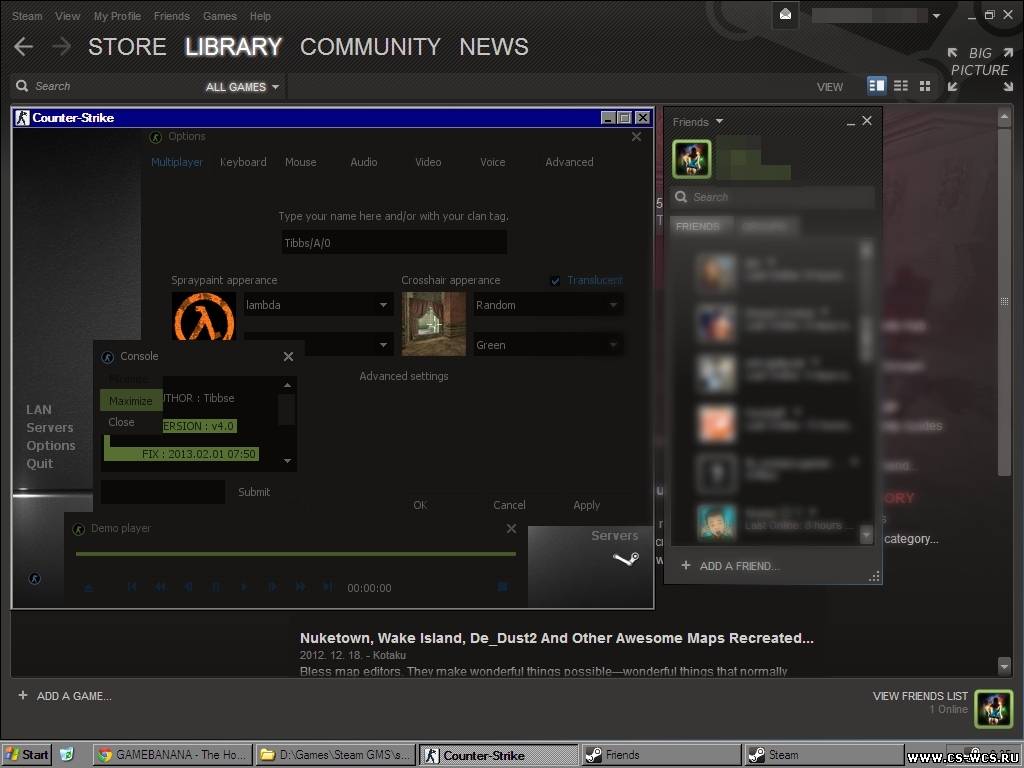Image resolution: width=1024 pixels, height=768 pixels.
Task: Switch to the Friends taskbar button
Action: pyautogui.click(x=661, y=755)
